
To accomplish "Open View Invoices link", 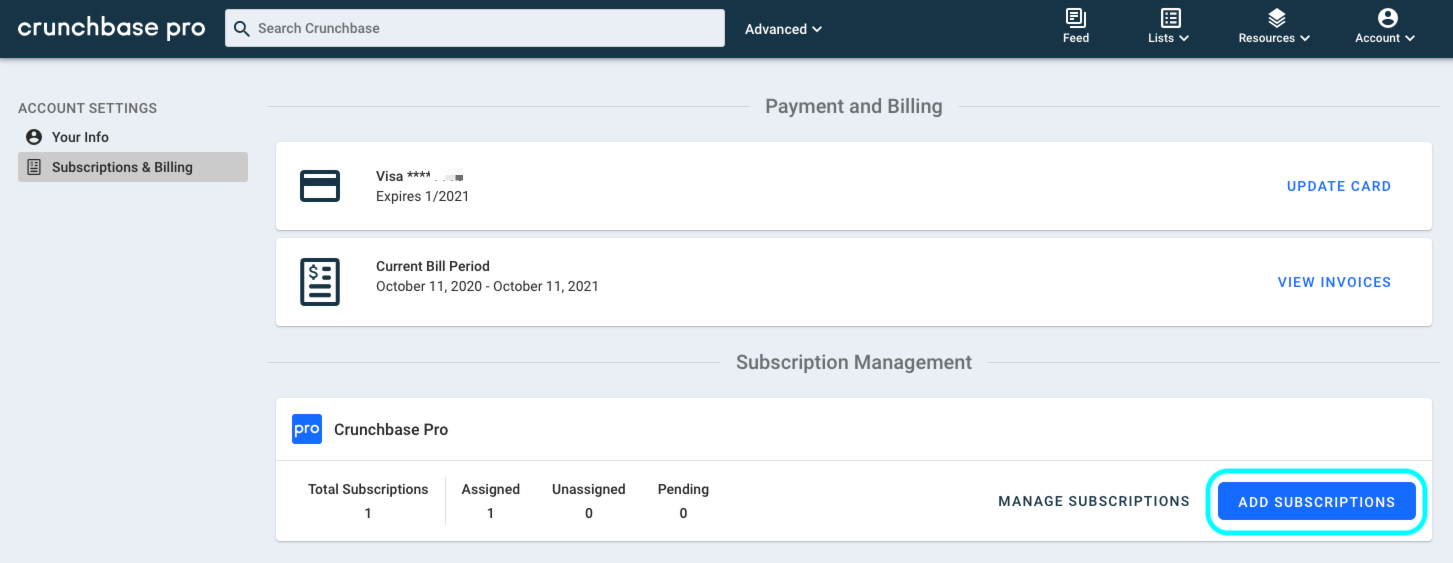I will click(x=1334, y=282).
